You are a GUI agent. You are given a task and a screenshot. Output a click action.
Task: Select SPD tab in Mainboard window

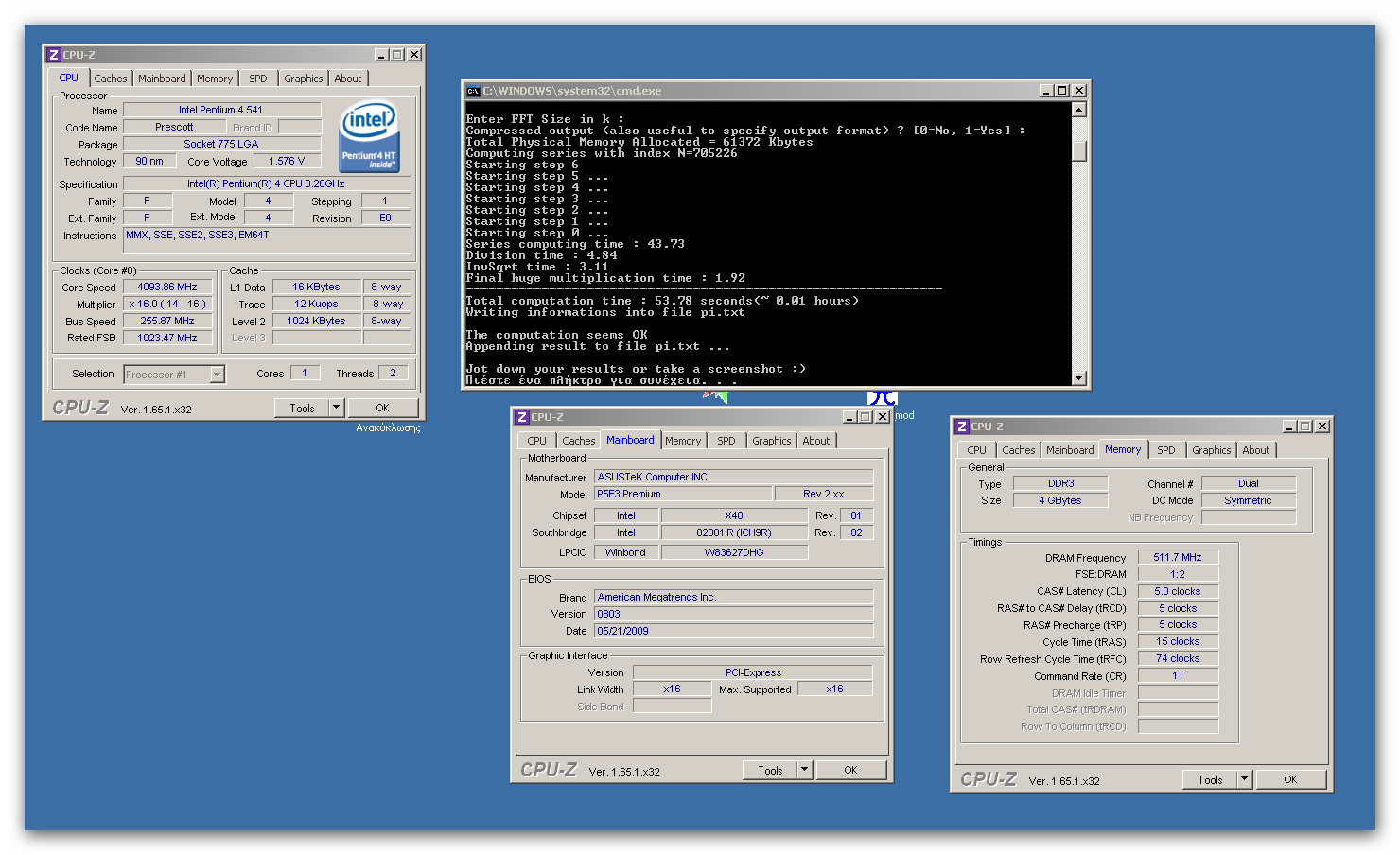click(726, 441)
